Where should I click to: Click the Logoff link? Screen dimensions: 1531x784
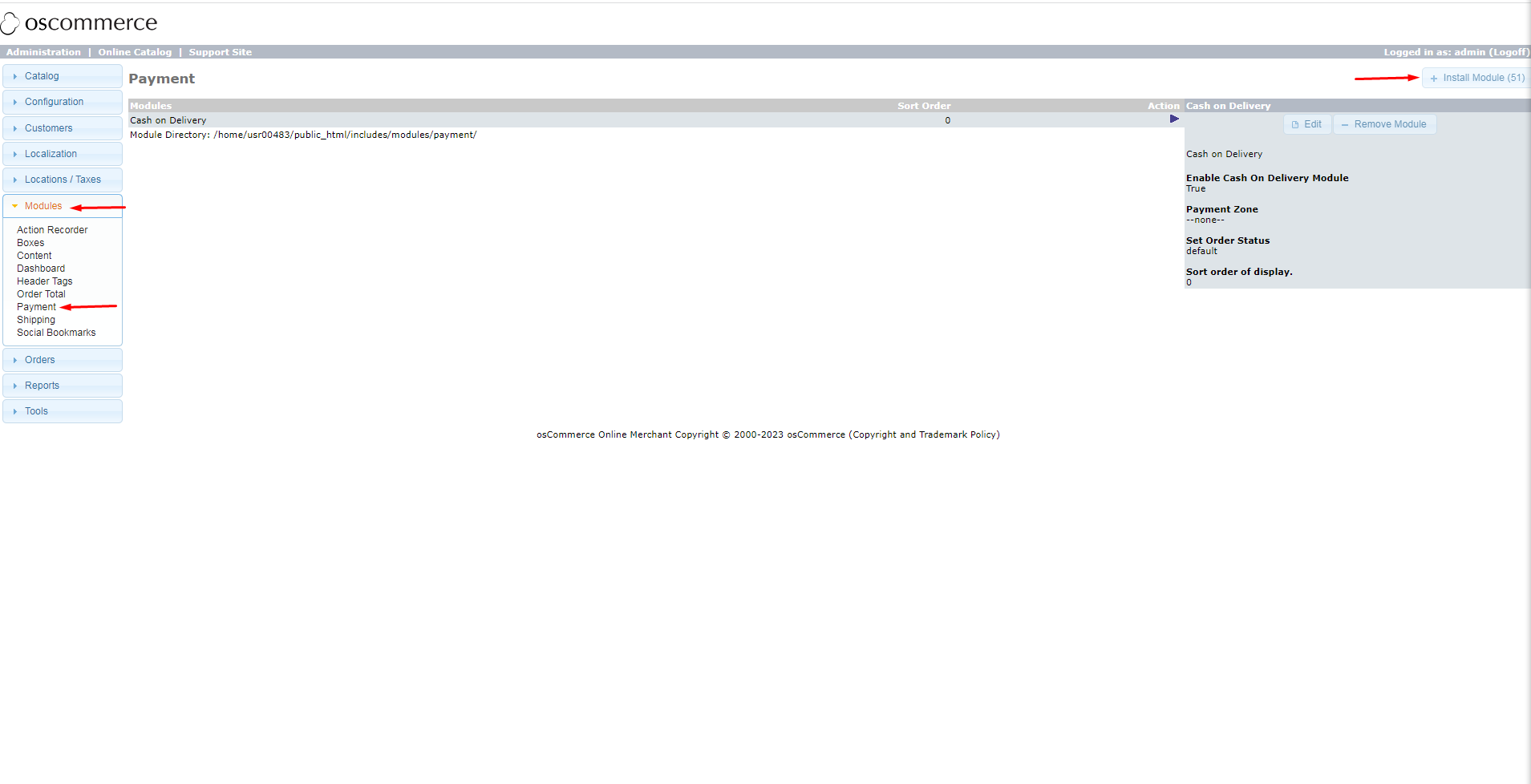pyautogui.click(x=1509, y=52)
